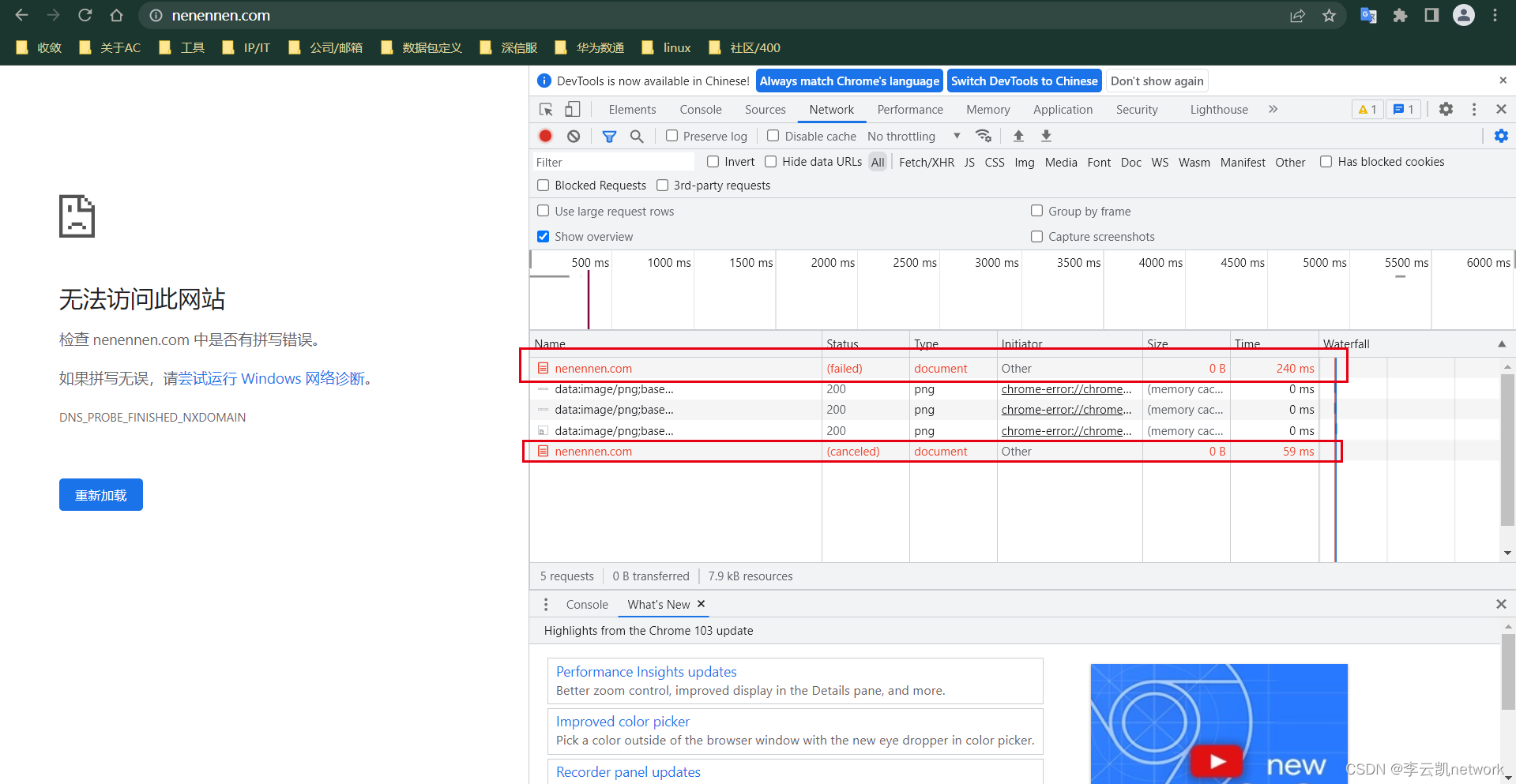Stop recording the network log

click(x=545, y=136)
